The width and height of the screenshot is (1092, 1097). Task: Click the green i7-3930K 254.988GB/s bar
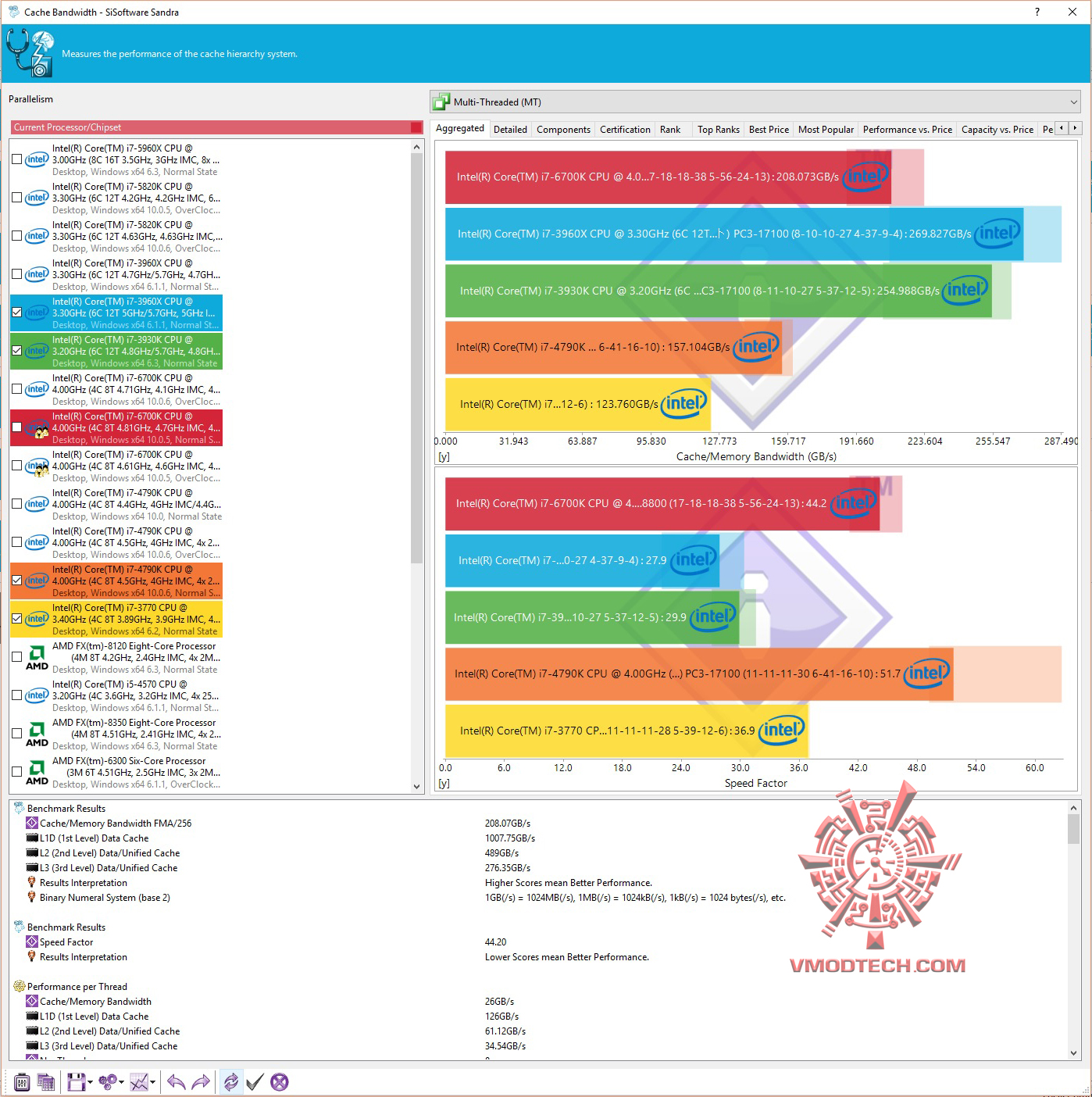coord(719,291)
